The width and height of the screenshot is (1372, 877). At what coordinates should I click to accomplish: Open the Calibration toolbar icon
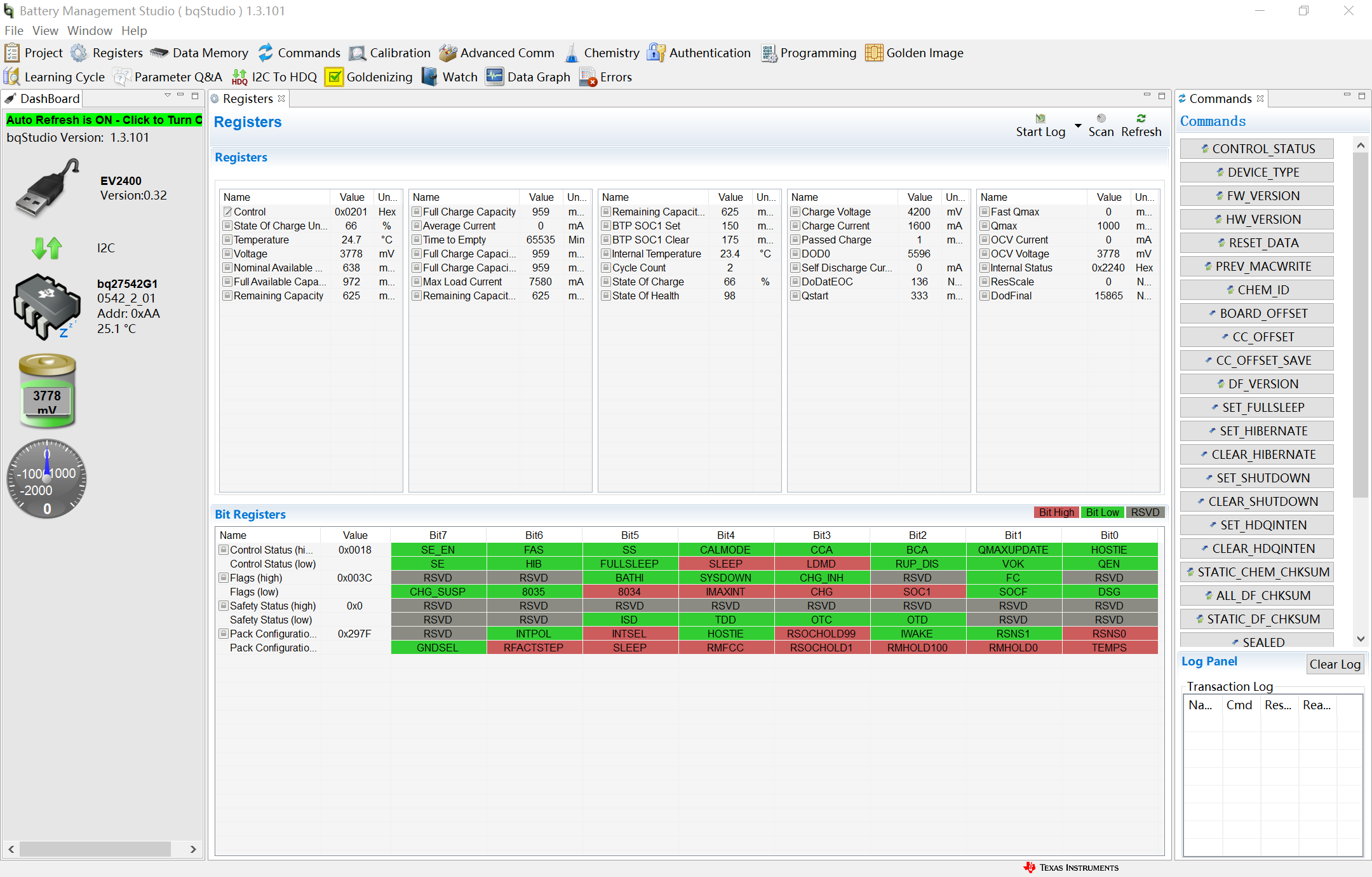point(358,53)
